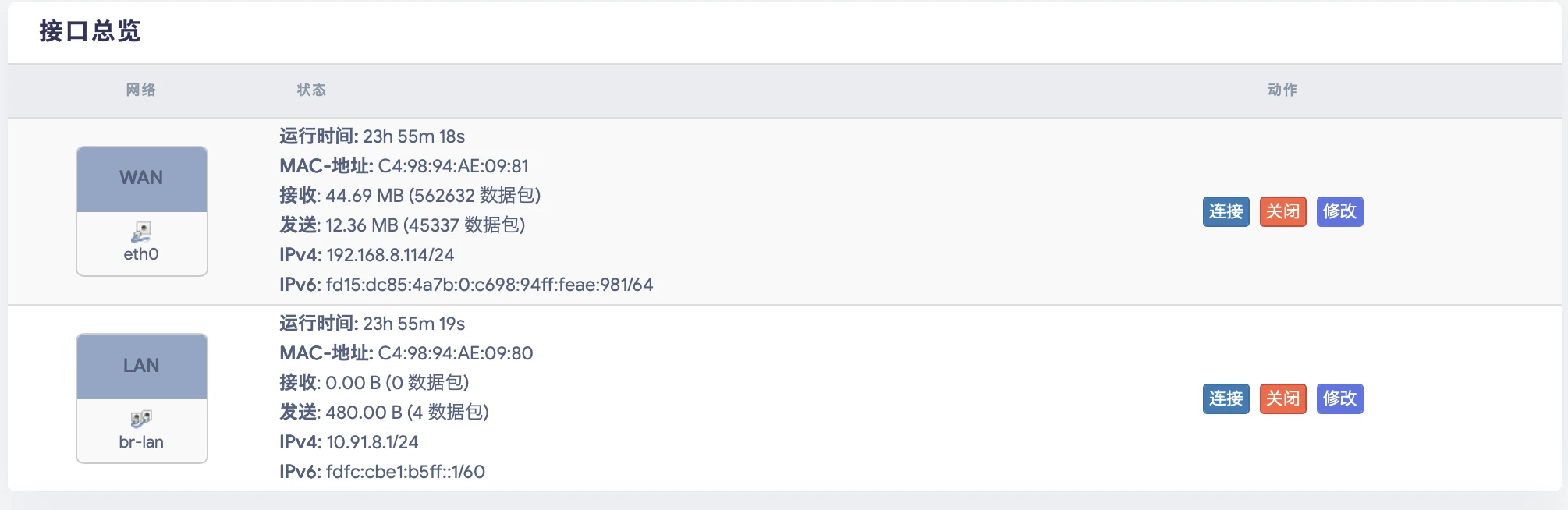This screenshot has width=1568, height=510.
Task: Click the LAN IPv6 address fdfc:cbe1:b5ff::1/60
Action: [x=405, y=472]
